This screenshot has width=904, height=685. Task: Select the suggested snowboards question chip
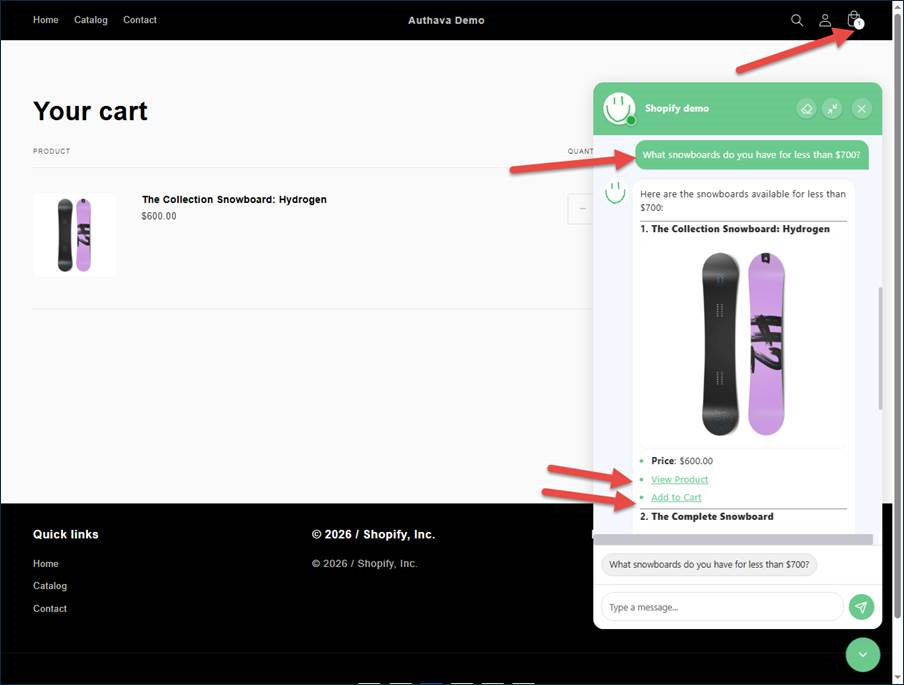[709, 564]
